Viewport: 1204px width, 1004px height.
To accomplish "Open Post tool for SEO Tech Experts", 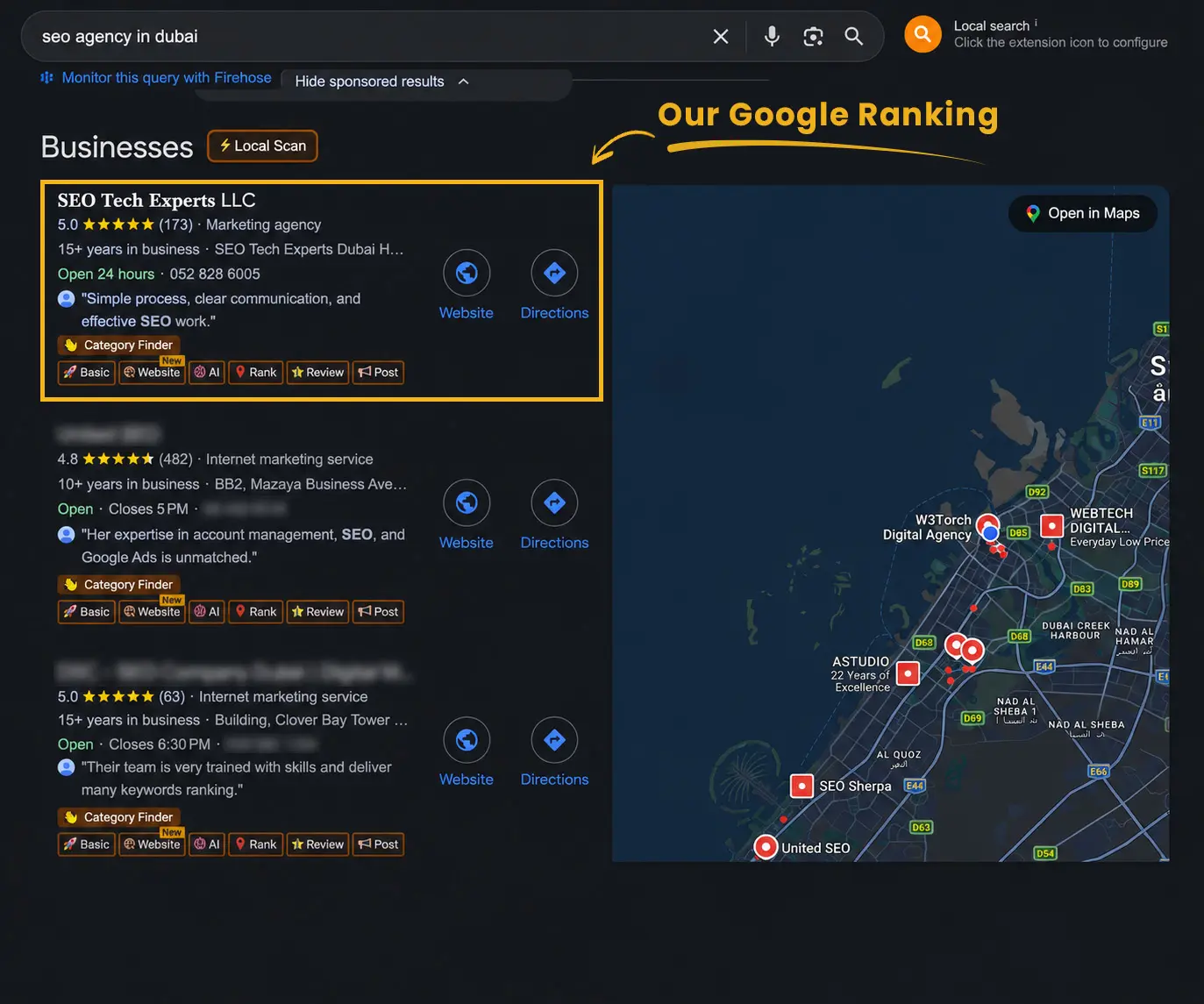I will [378, 373].
